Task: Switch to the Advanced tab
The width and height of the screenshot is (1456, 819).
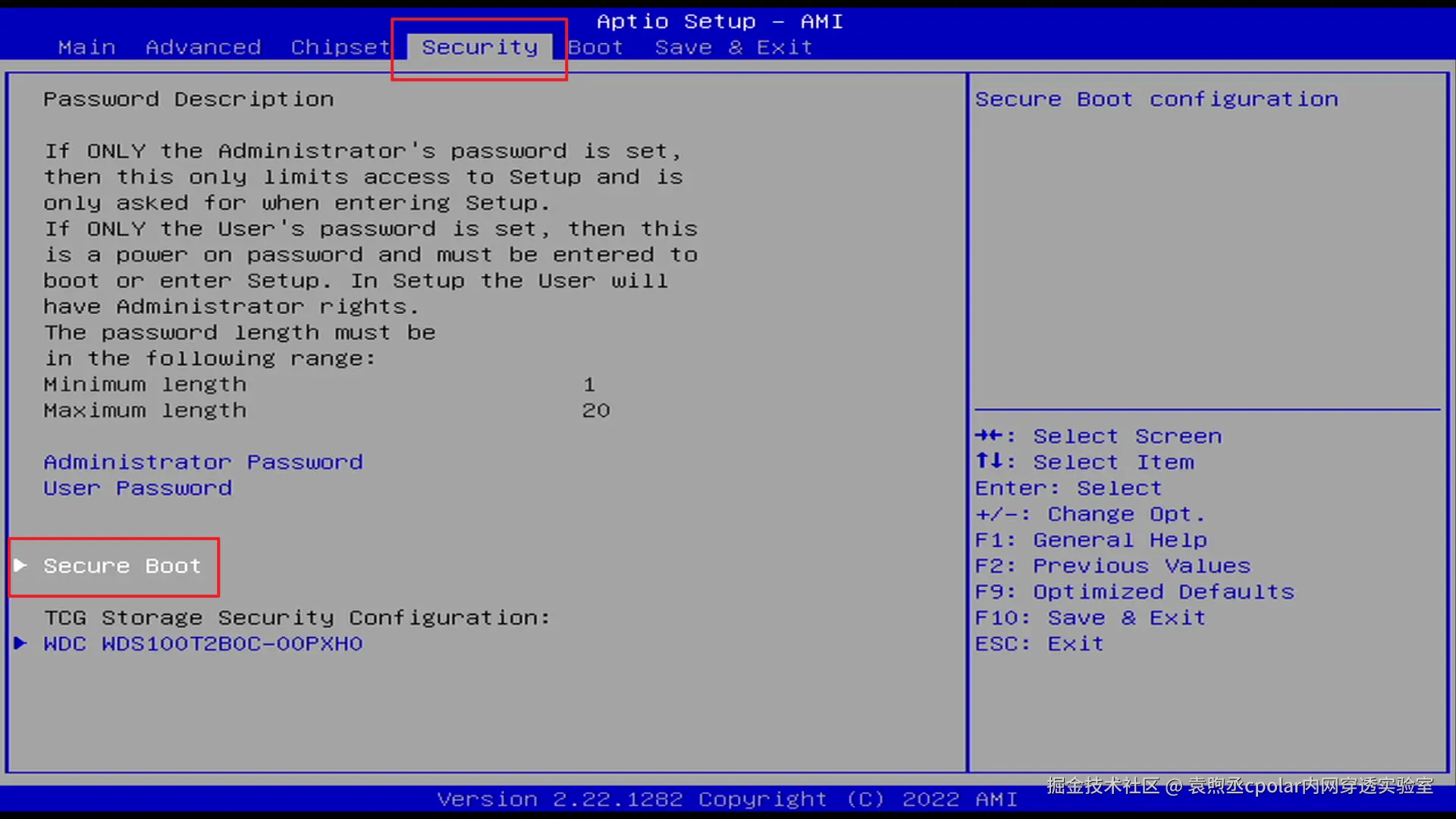Action: [x=203, y=47]
